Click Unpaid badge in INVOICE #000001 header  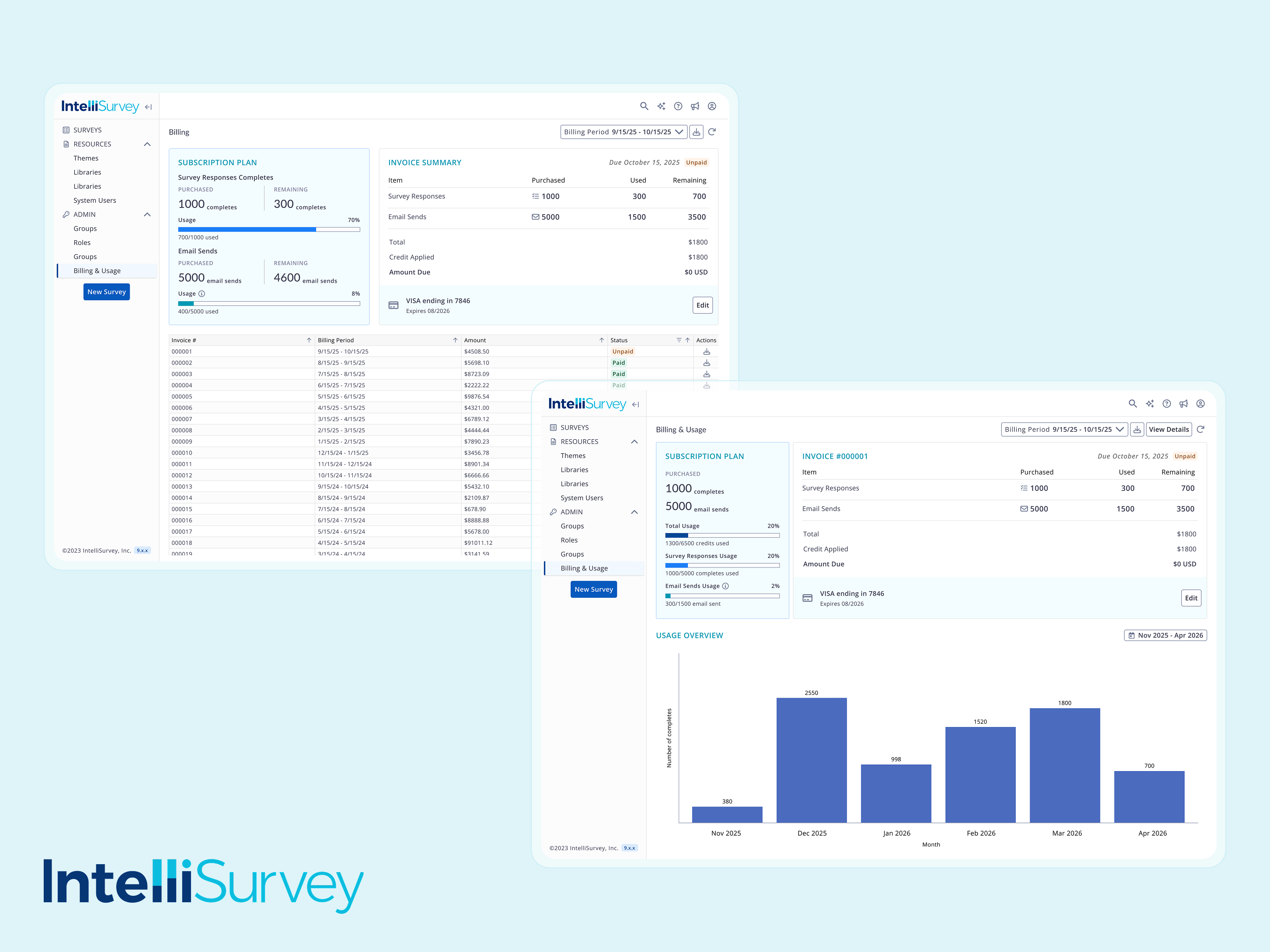click(x=1185, y=456)
